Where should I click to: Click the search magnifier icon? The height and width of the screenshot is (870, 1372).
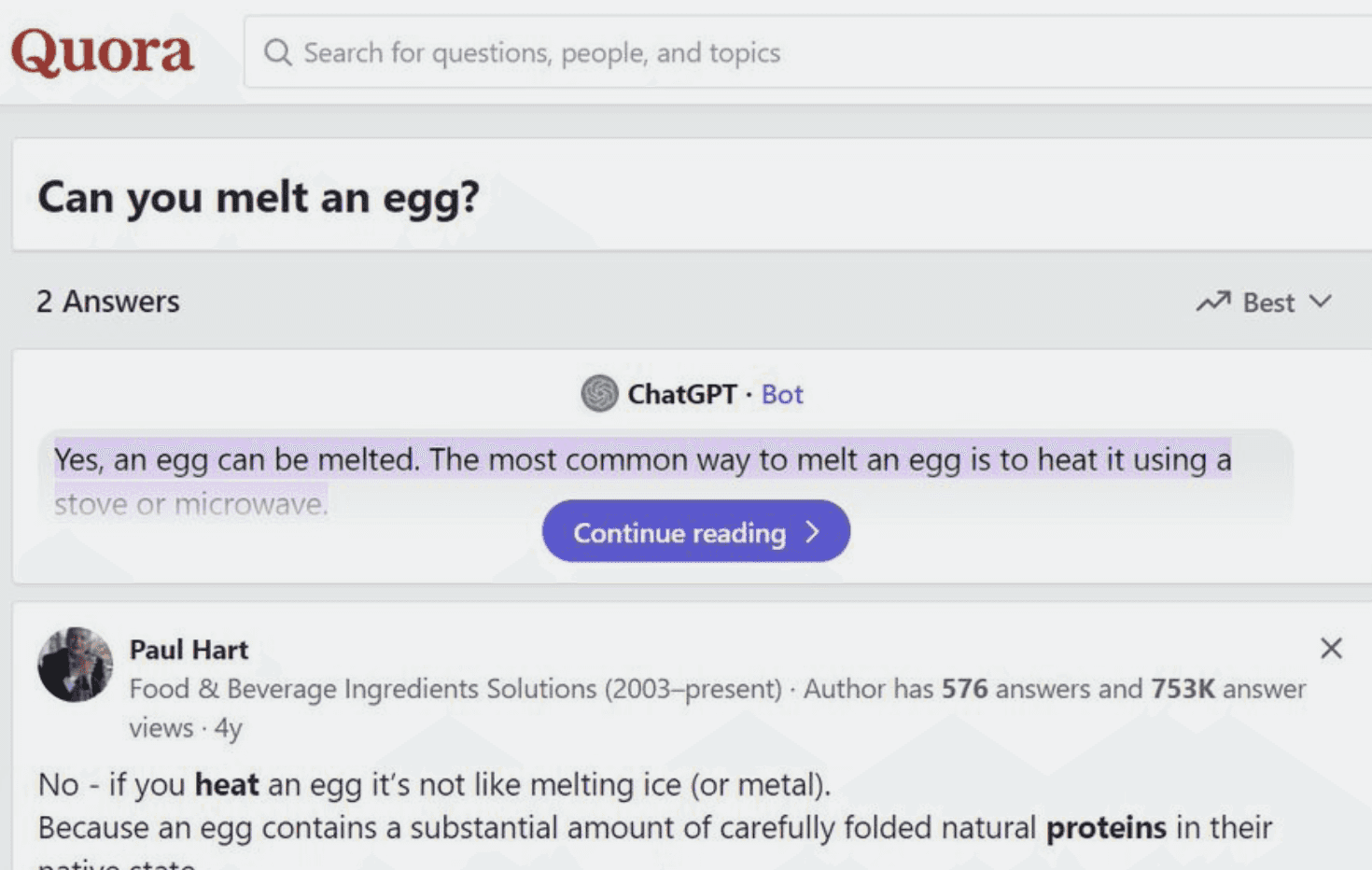277,52
